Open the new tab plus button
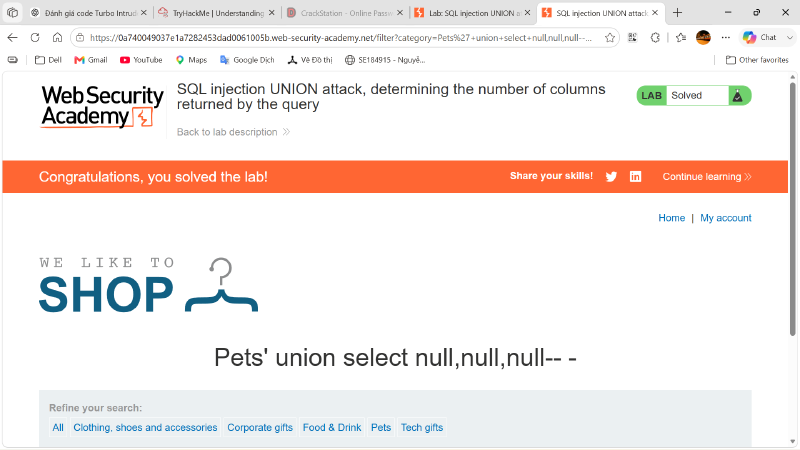The width and height of the screenshot is (800, 450). point(677,13)
